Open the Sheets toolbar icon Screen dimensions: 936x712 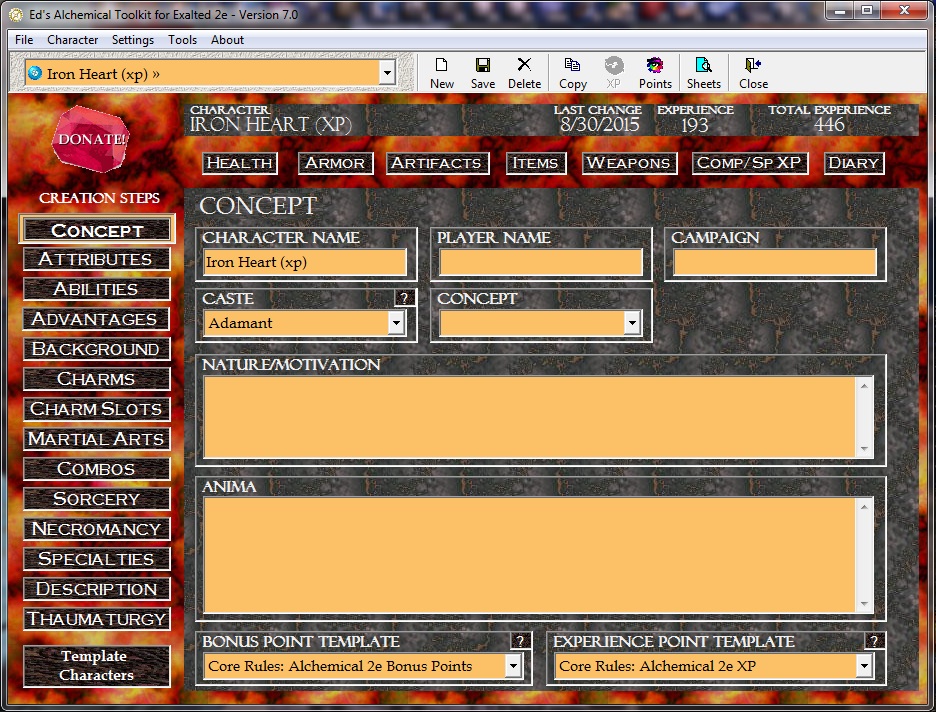[x=704, y=73]
